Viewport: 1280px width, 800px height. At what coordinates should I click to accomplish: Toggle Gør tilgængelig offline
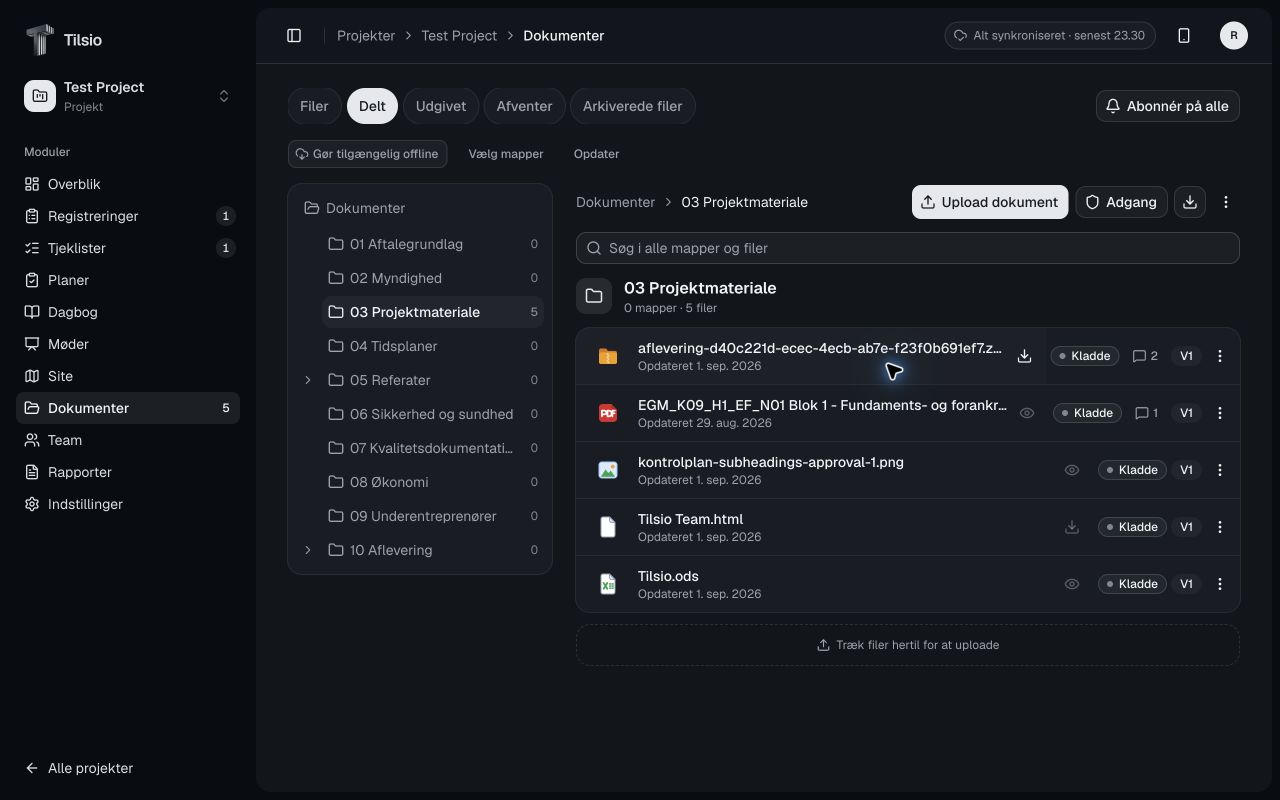coord(367,154)
